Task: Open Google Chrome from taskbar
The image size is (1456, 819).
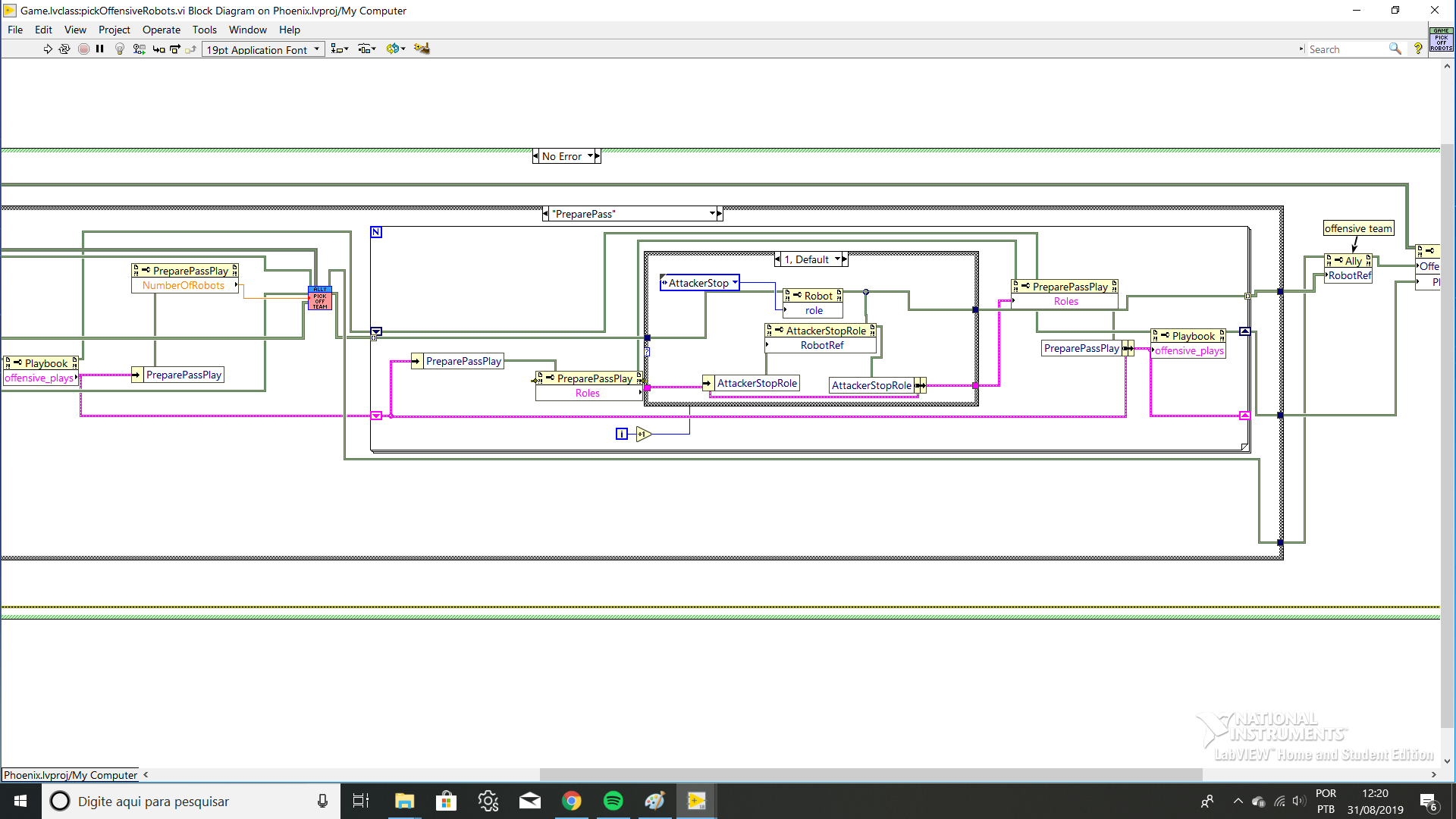Action: point(571,801)
